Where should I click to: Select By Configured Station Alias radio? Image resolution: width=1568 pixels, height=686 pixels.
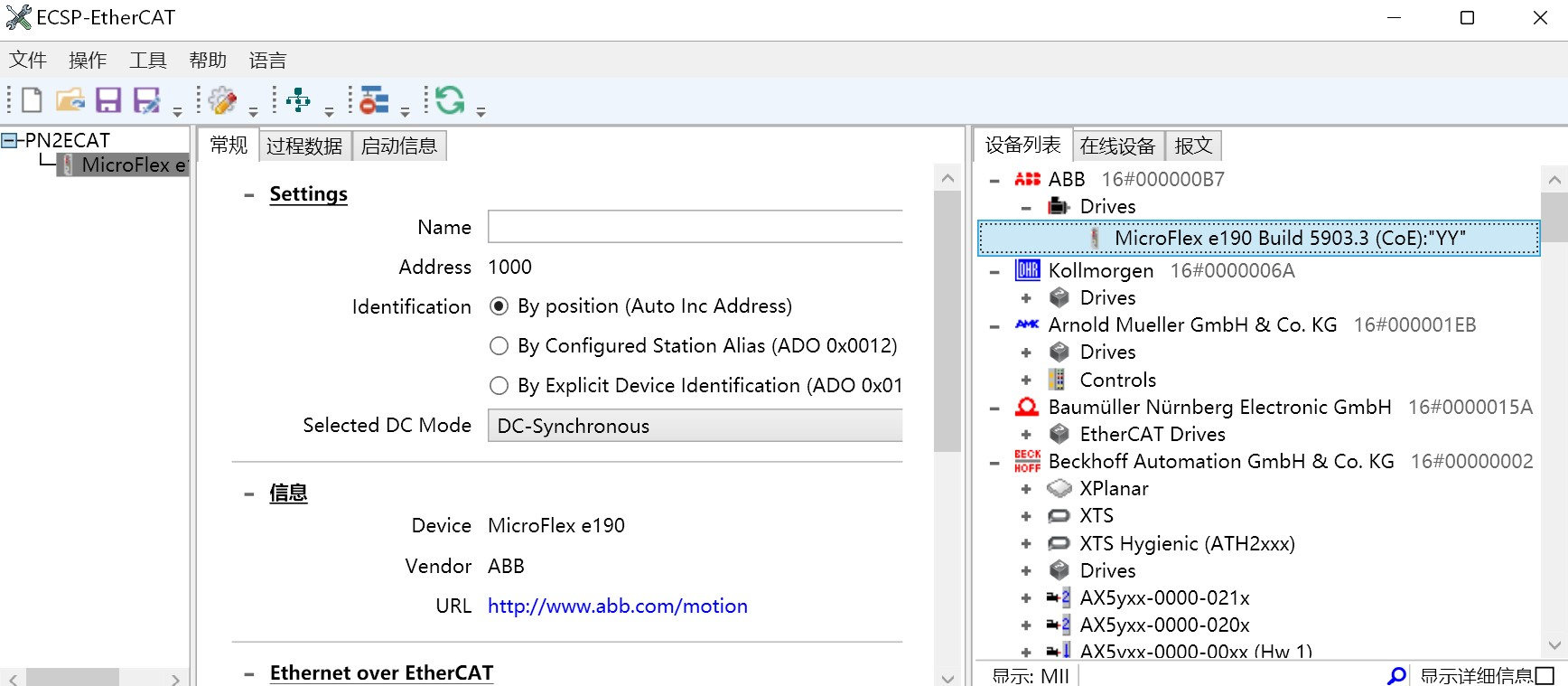(499, 346)
